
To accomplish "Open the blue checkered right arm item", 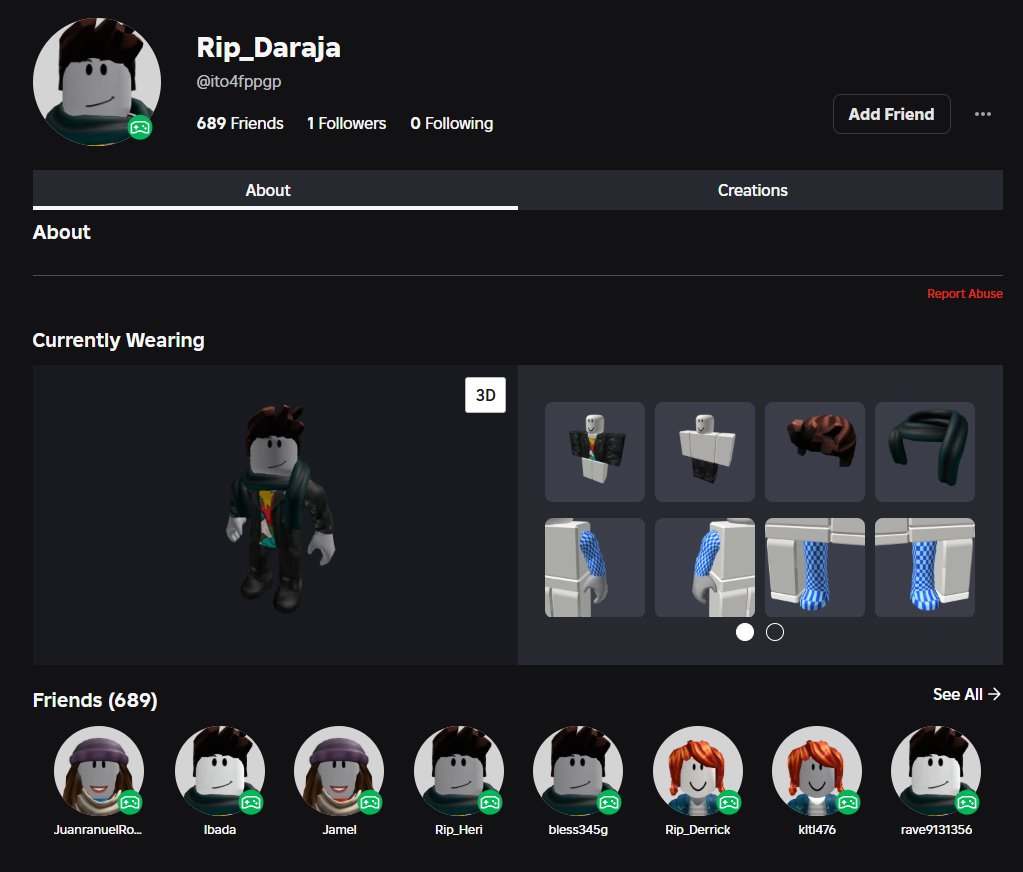I will (705, 567).
